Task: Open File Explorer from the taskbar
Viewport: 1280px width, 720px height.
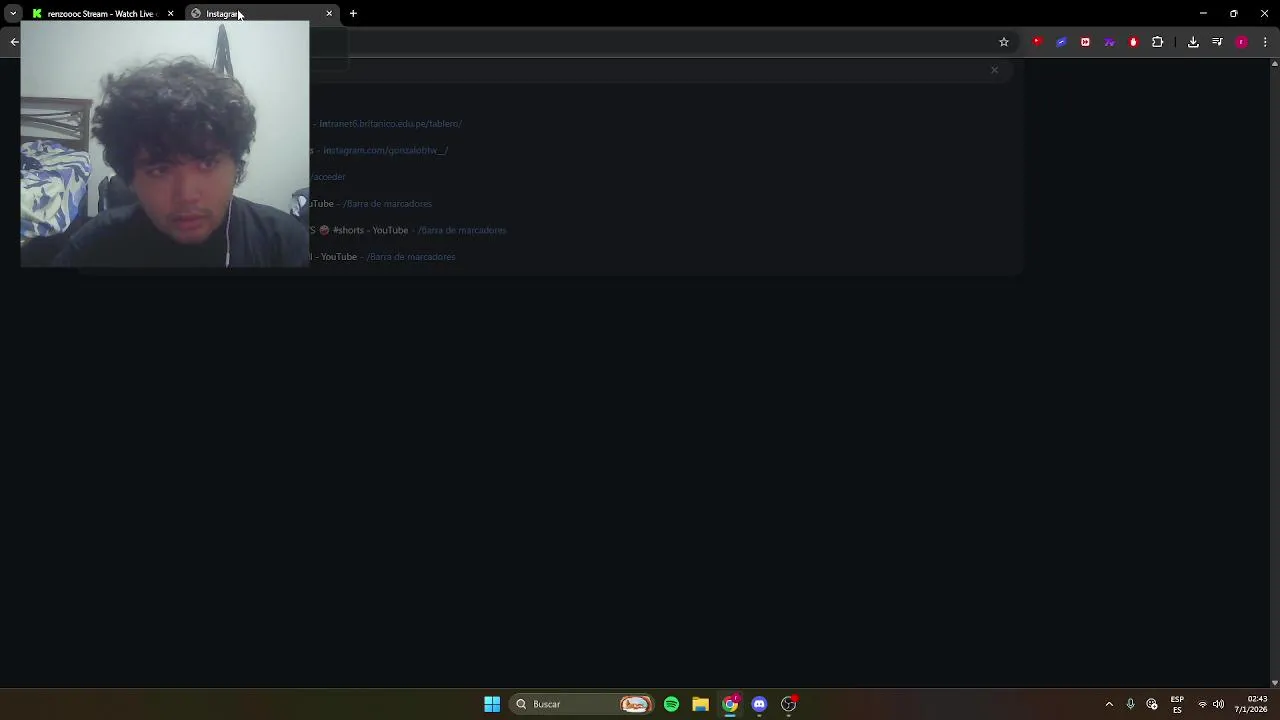Action: tap(700, 704)
